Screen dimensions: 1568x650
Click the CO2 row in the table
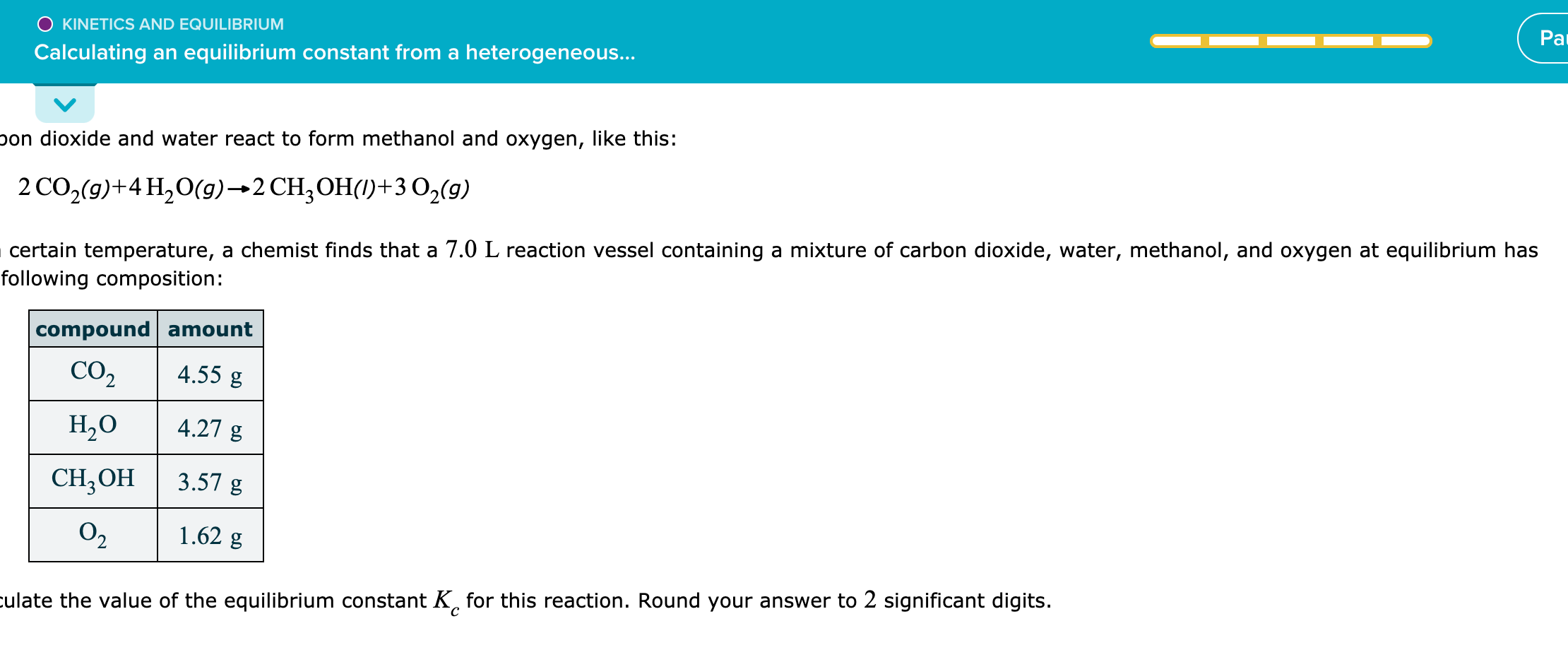[92, 374]
